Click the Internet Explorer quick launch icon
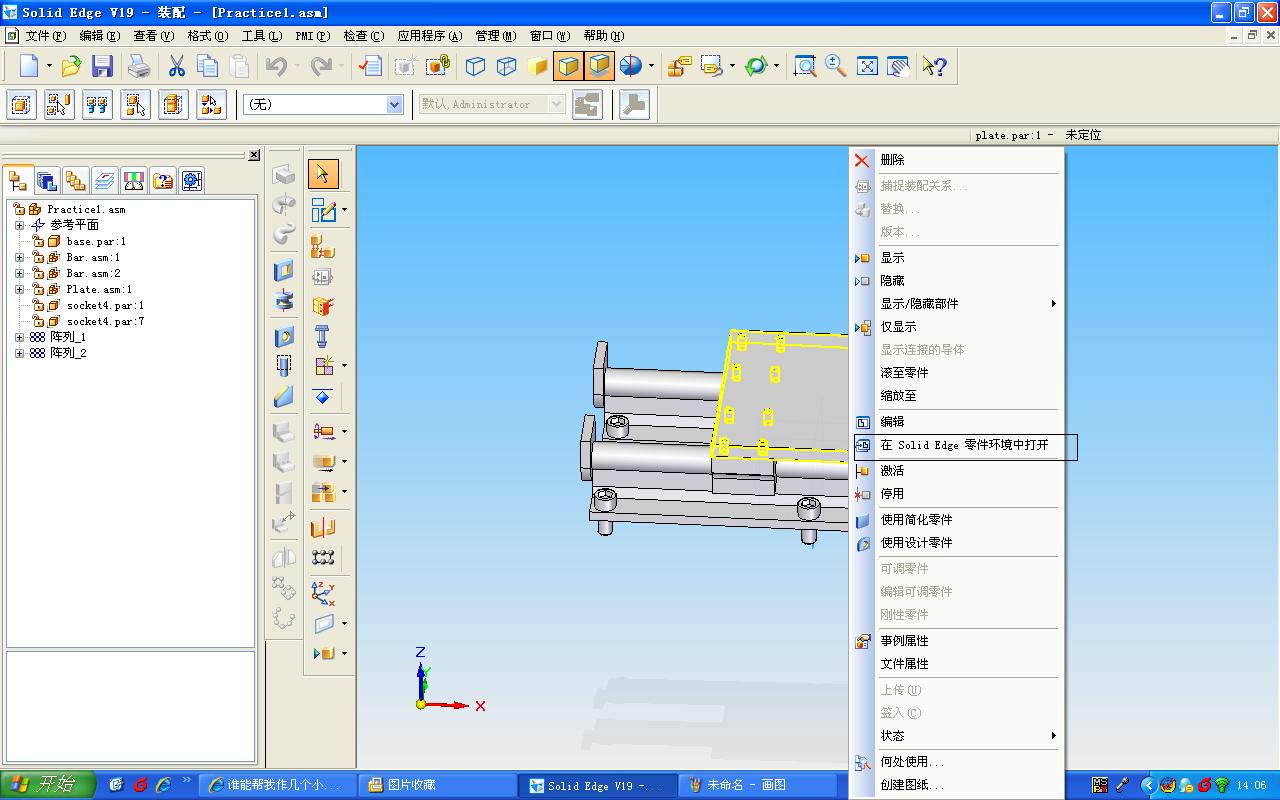This screenshot has height=800, width=1280. coord(164,785)
